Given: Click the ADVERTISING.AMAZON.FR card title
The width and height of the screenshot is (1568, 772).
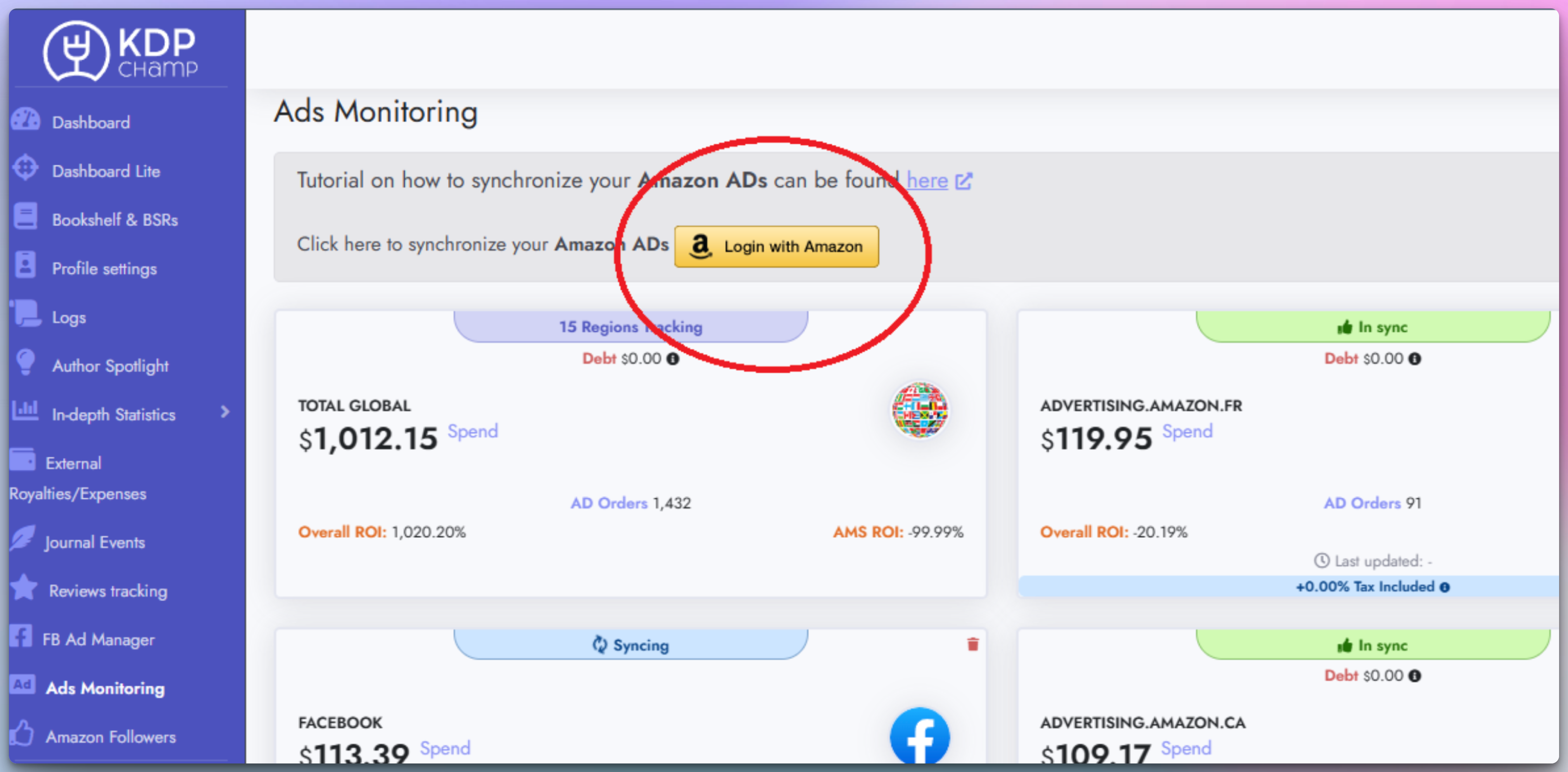Looking at the screenshot, I should click(x=1141, y=406).
